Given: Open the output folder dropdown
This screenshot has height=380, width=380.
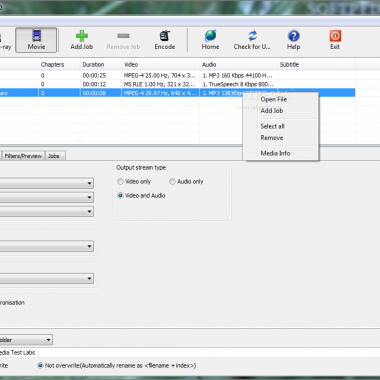Looking at the screenshot, I should pyautogui.click(x=48, y=340).
